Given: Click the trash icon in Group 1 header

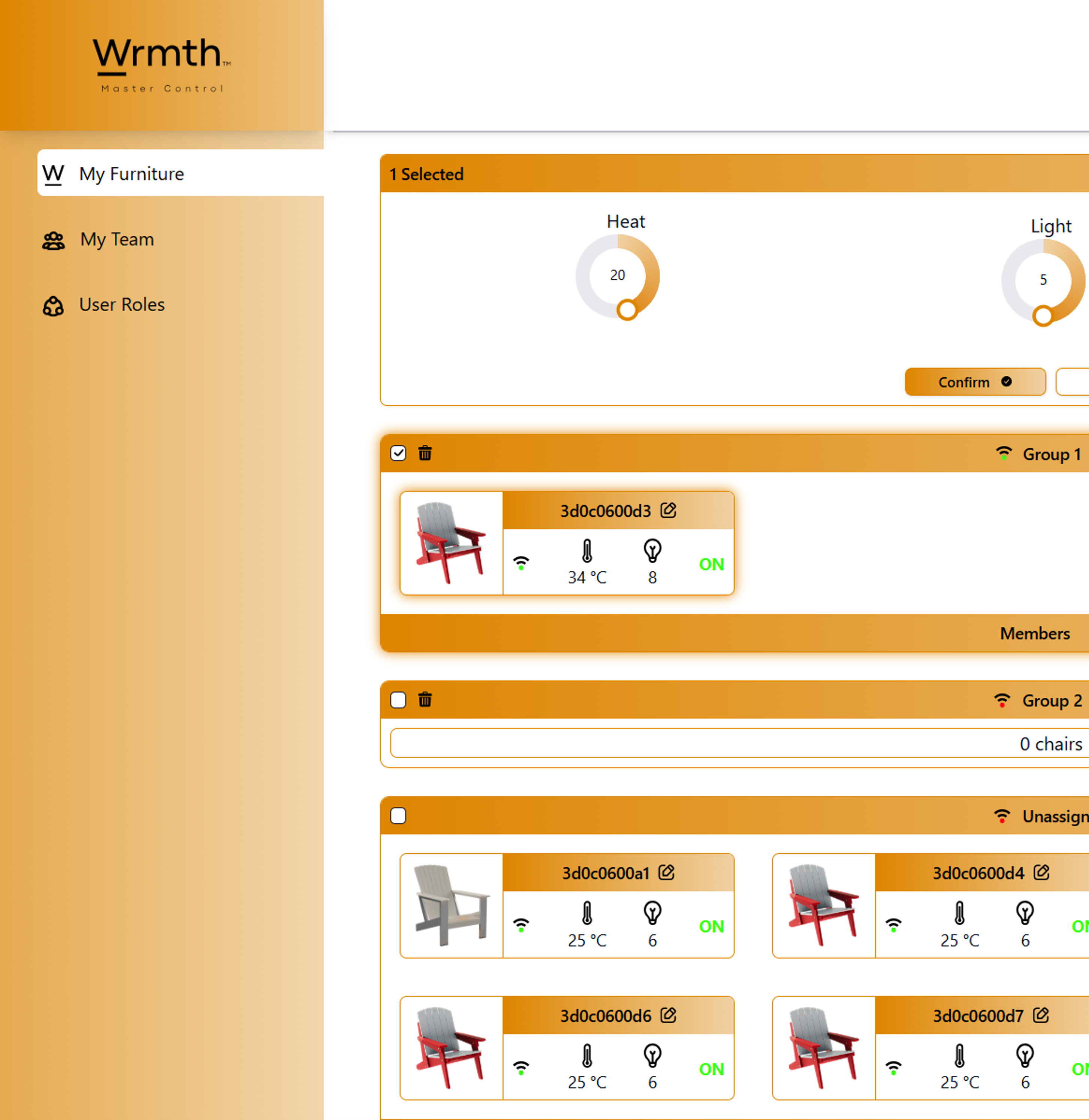Looking at the screenshot, I should [424, 453].
